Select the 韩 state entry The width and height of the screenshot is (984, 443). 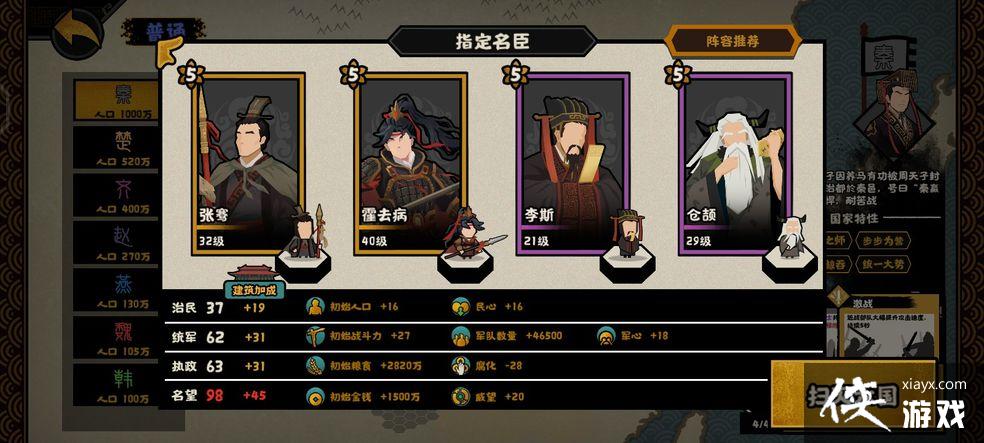pyautogui.click(x=117, y=385)
